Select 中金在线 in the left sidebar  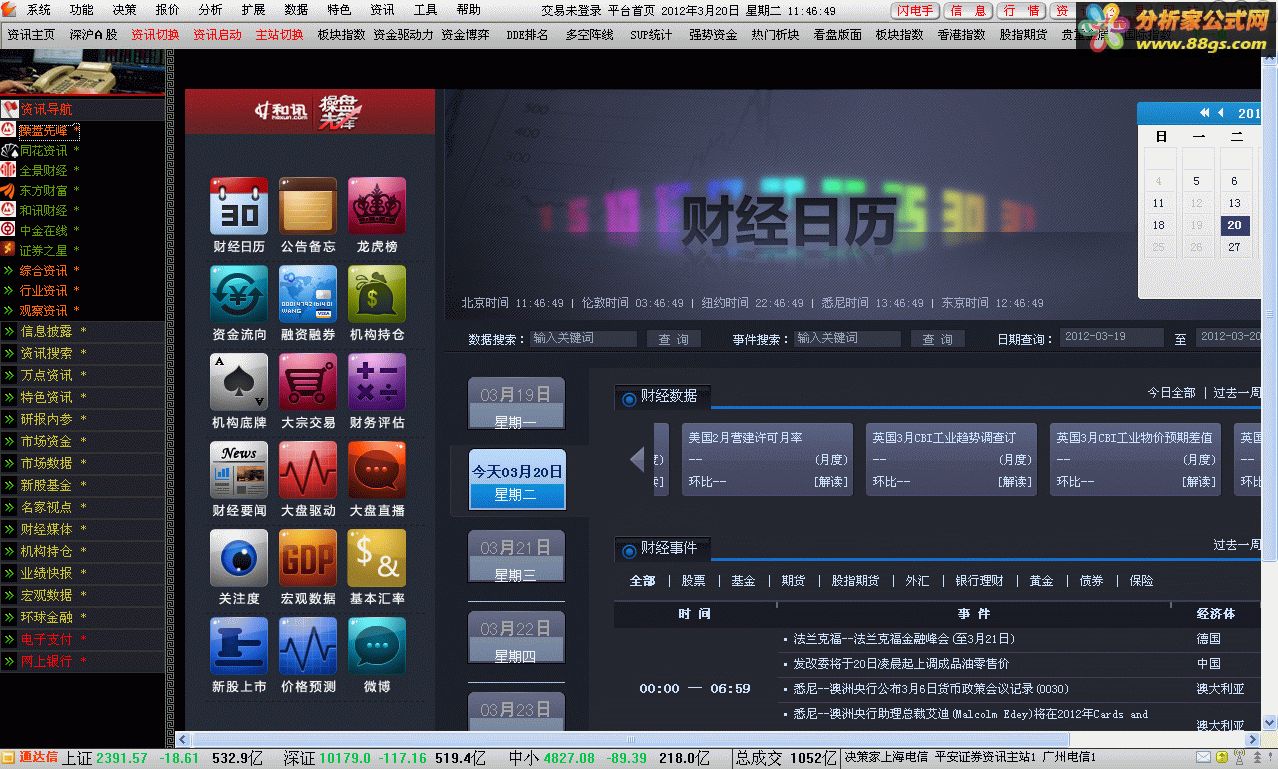[44, 230]
